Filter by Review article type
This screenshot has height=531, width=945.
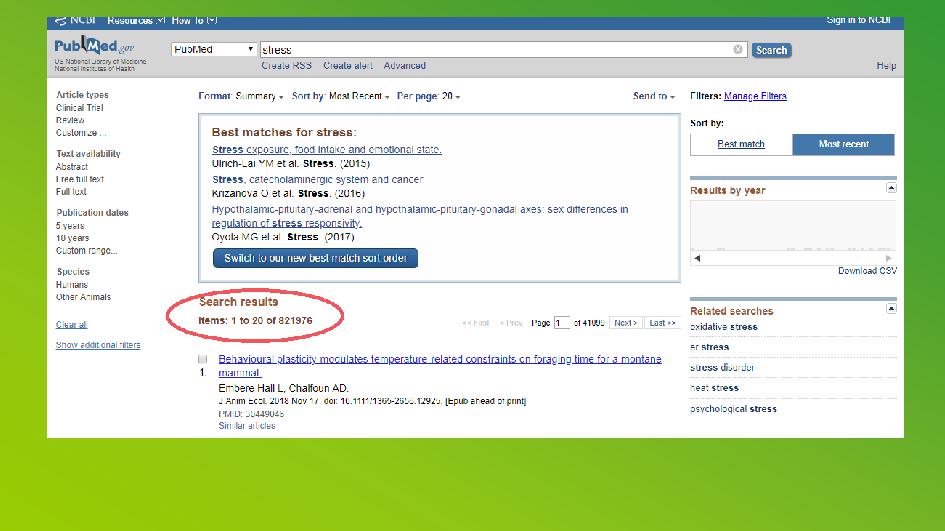[x=70, y=121]
